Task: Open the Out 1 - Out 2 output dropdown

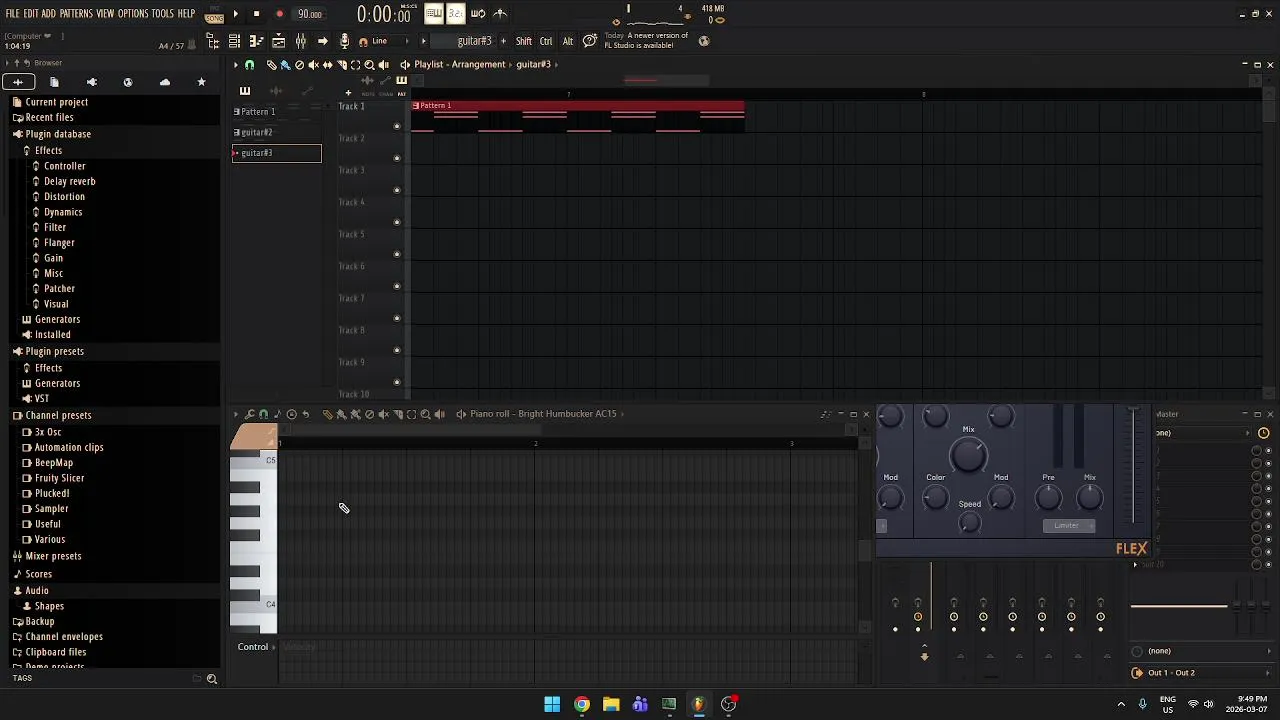Action: [1203, 673]
